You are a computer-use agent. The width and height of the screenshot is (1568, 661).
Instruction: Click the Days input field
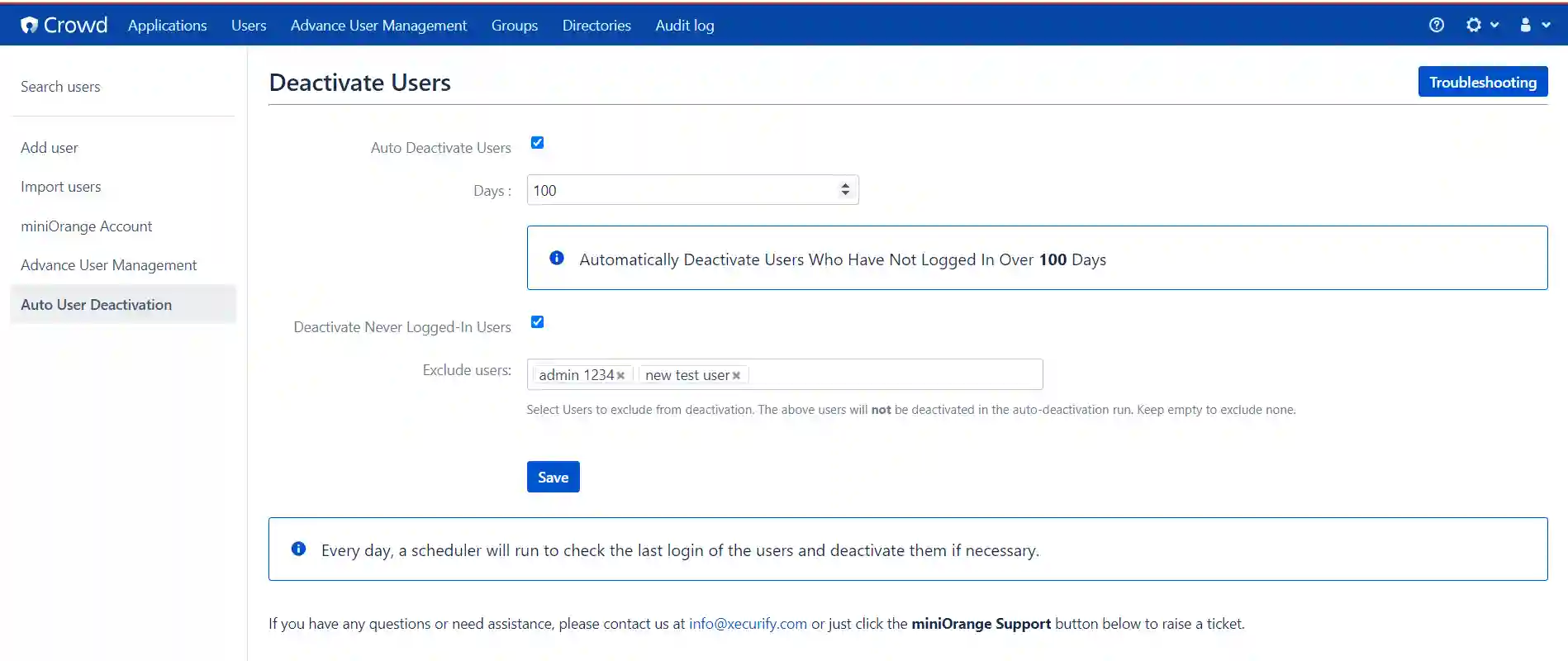(692, 190)
